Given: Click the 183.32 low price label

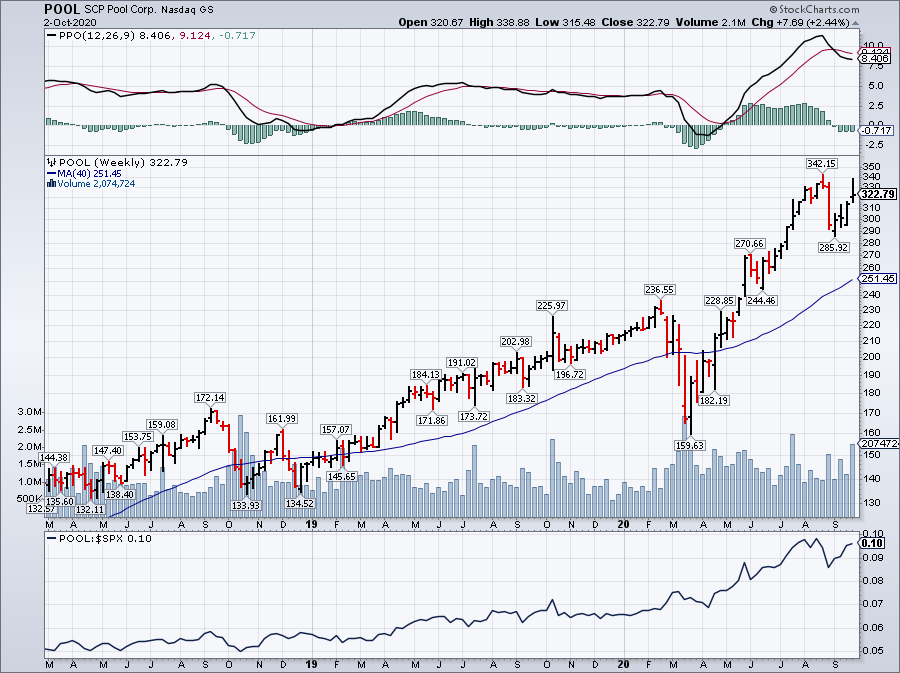Looking at the screenshot, I should [x=521, y=398].
